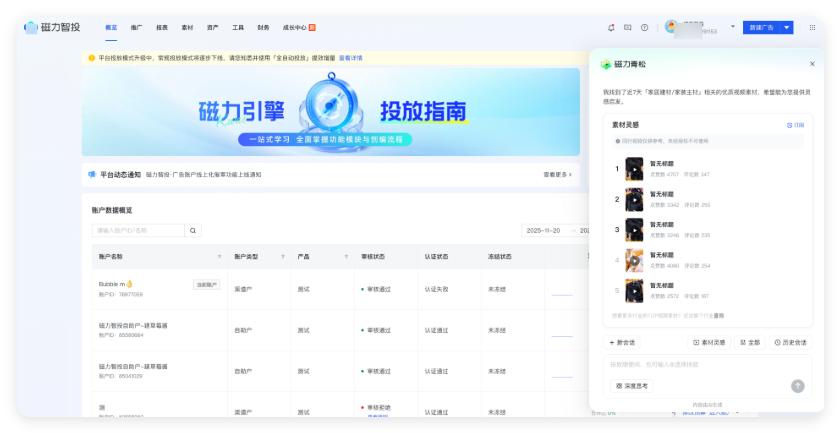Switch to the 概览 tab

(x=111, y=27)
